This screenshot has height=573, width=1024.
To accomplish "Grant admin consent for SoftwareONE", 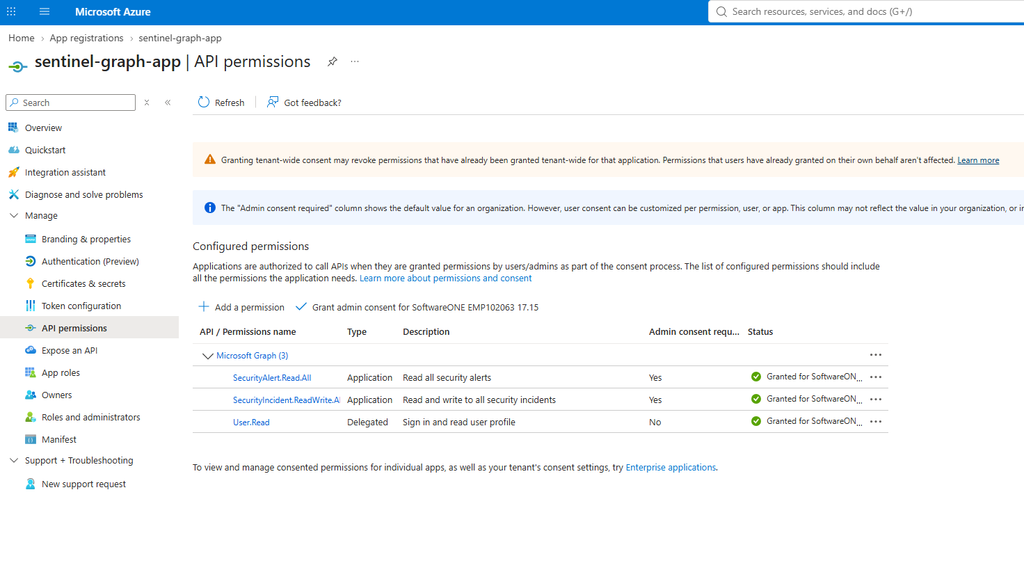I will [417, 307].
